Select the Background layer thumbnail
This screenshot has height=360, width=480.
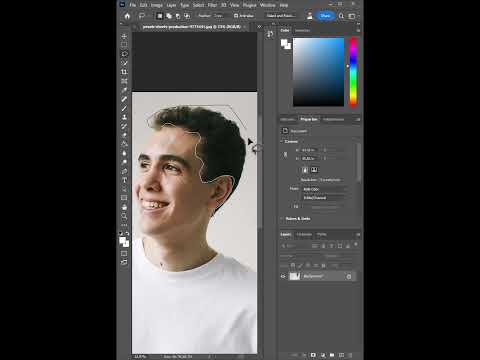pyautogui.click(x=295, y=276)
